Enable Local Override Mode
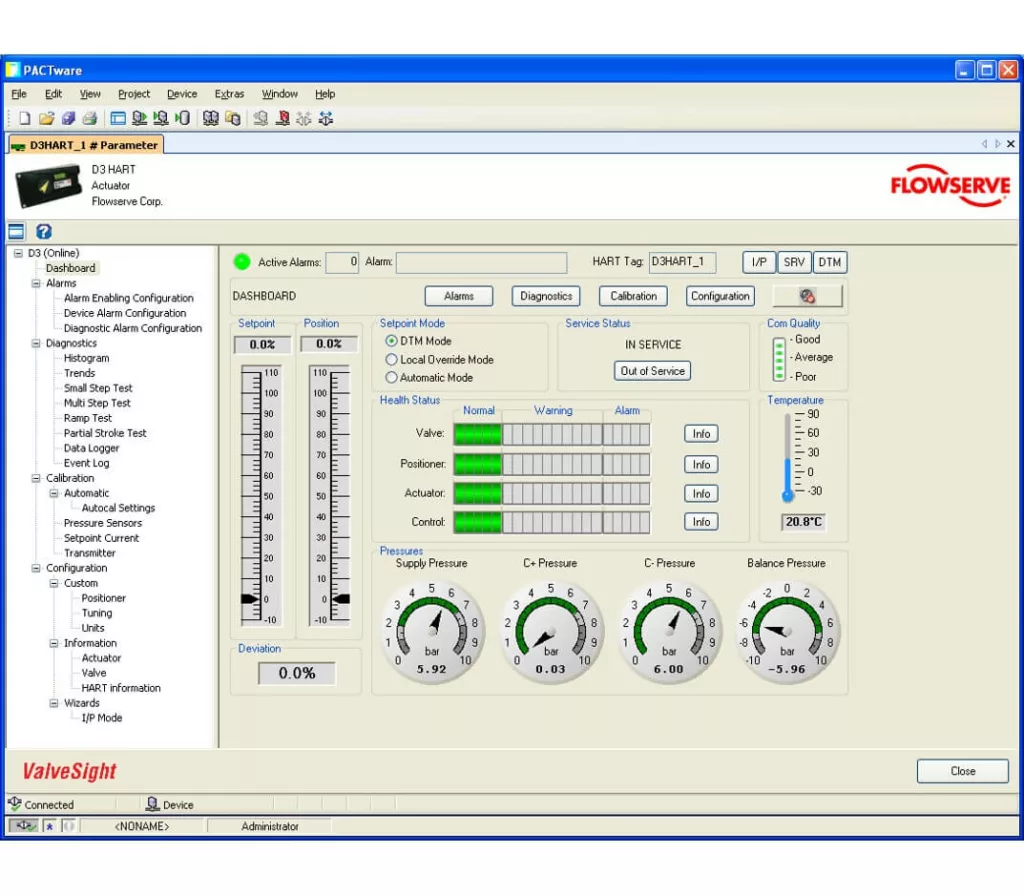1024x895 pixels. pyautogui.click(x=390, y=359)
